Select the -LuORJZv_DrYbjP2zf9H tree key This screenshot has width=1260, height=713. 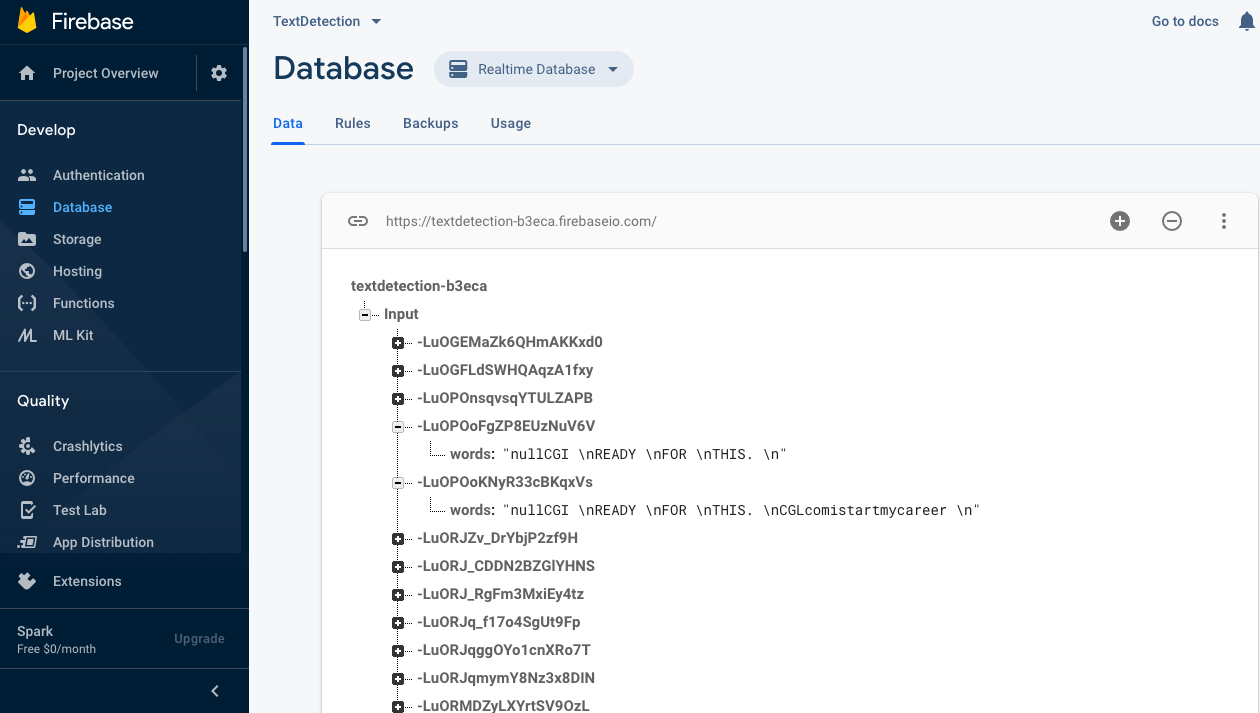point(497,538)
